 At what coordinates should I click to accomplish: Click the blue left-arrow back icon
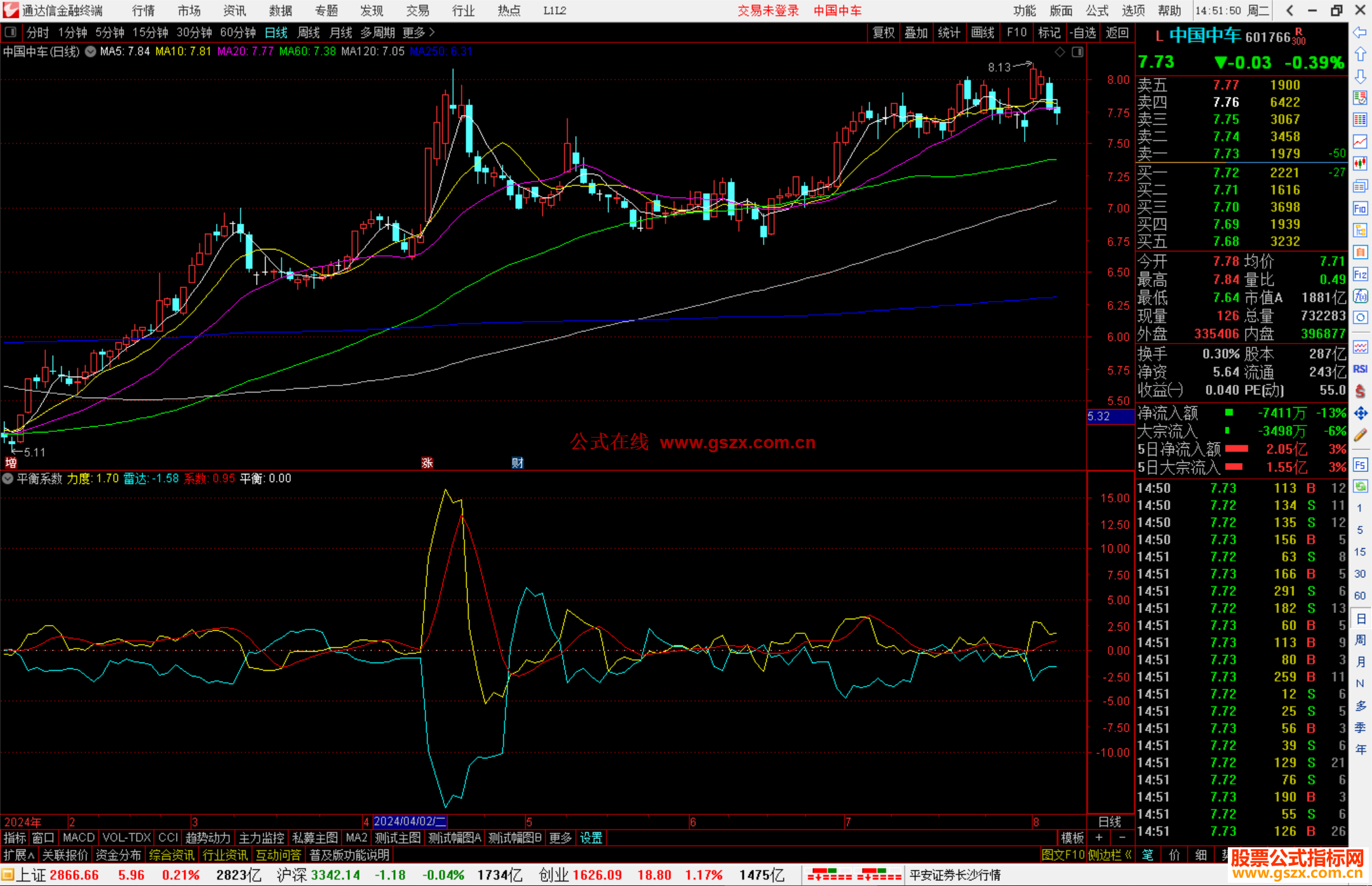(x=1360, y=32)
